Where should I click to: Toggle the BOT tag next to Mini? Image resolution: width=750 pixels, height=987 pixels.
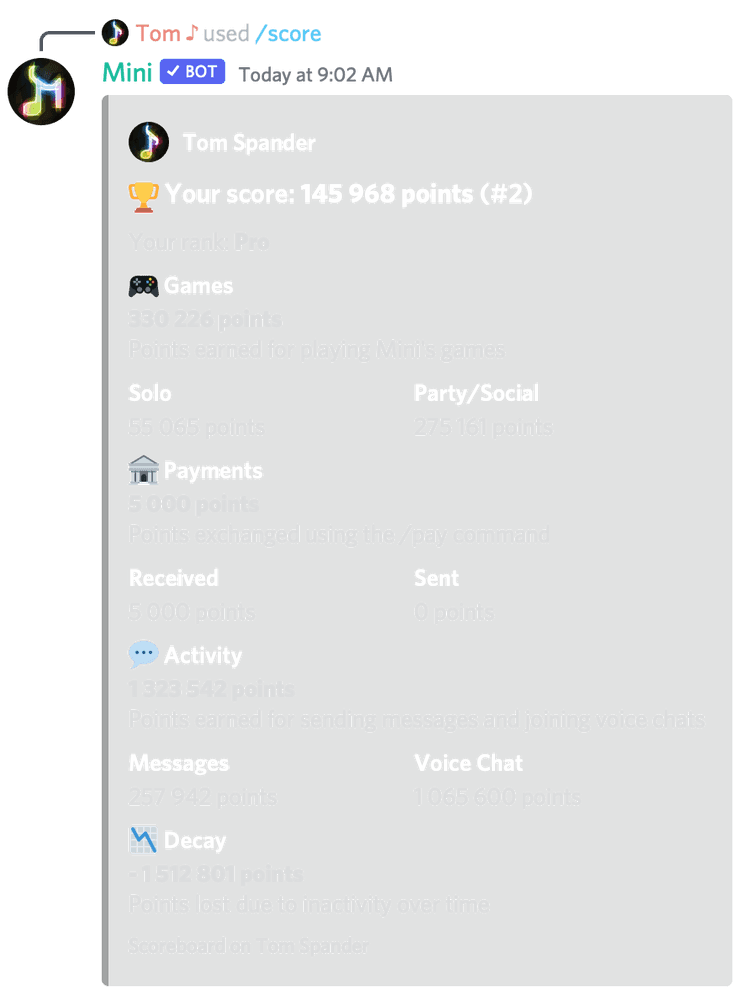(192, 71)
